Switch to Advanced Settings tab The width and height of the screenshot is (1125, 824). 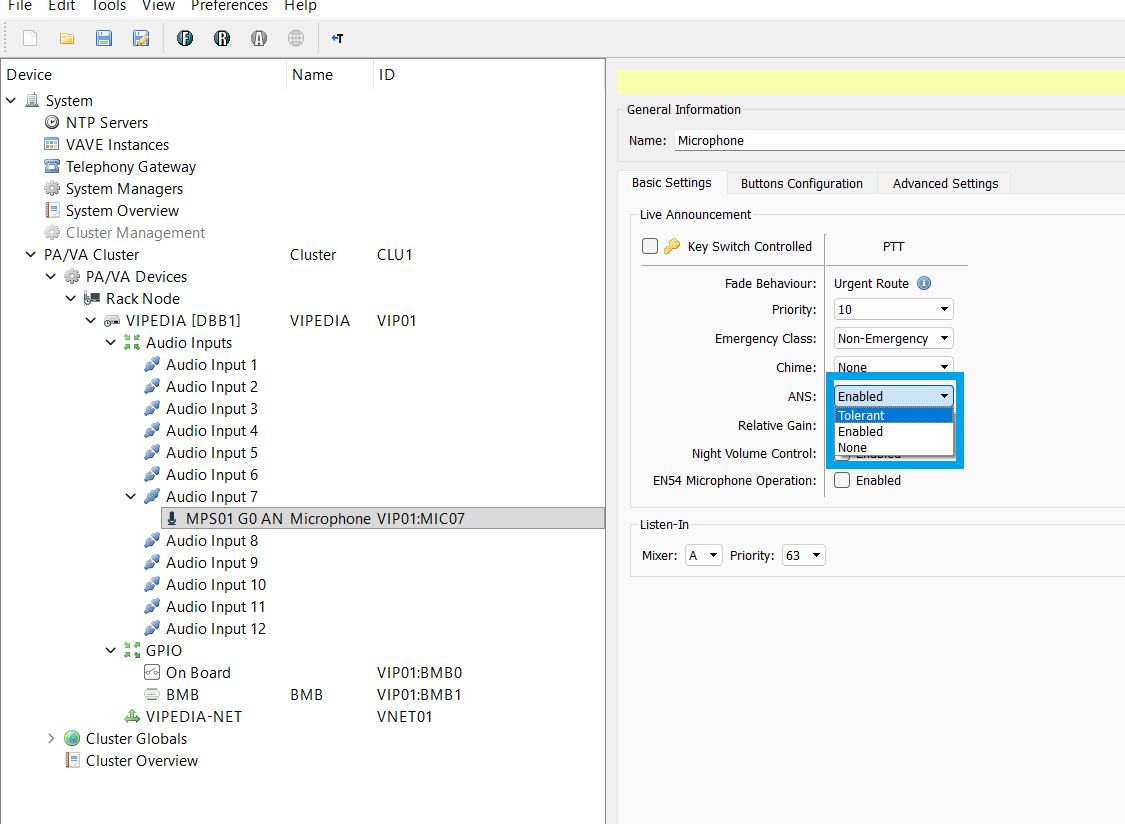pyautogui.click(x=945, y=184)
